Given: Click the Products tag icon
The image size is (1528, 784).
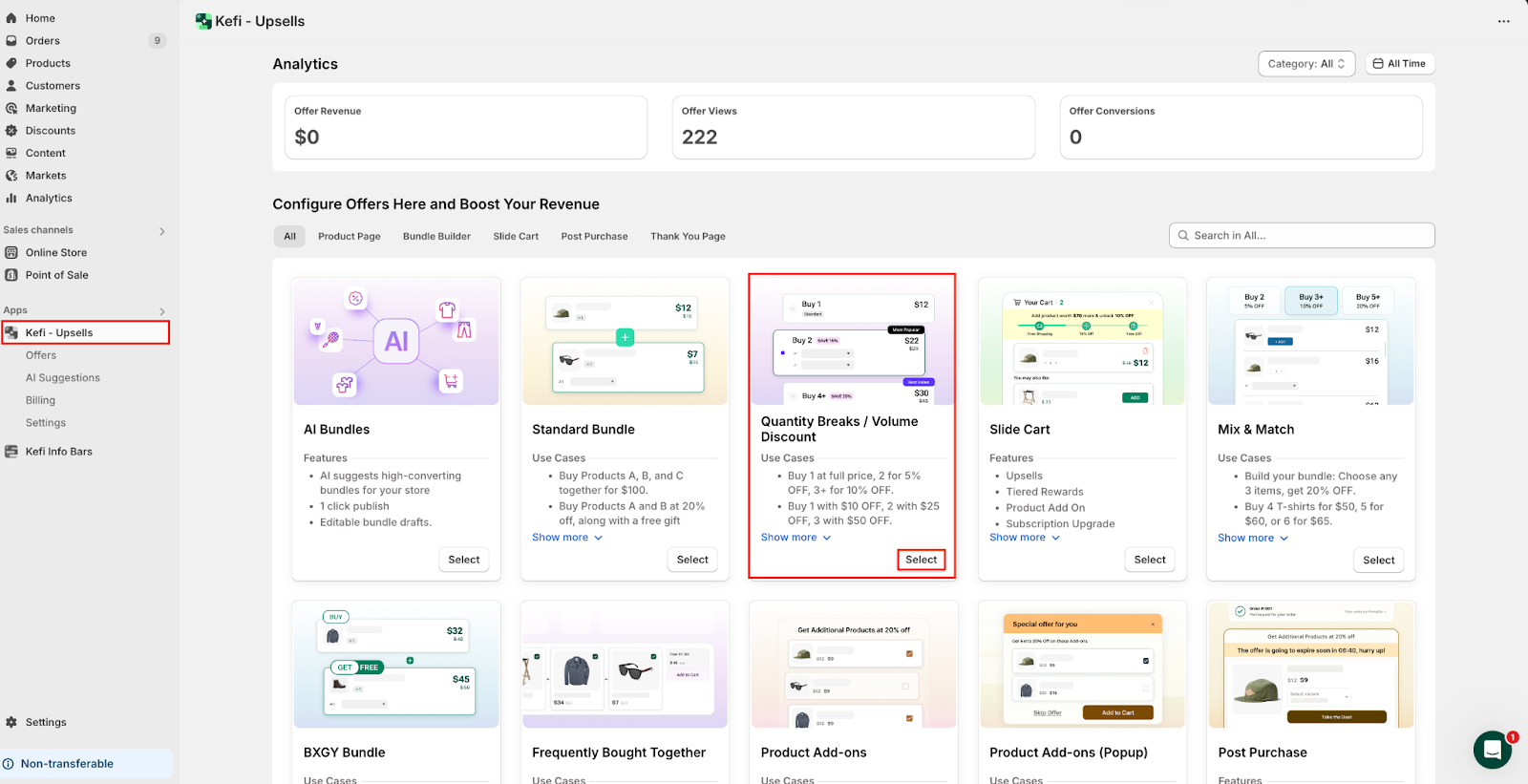Looking at the screenshot, I should [11, 63].
